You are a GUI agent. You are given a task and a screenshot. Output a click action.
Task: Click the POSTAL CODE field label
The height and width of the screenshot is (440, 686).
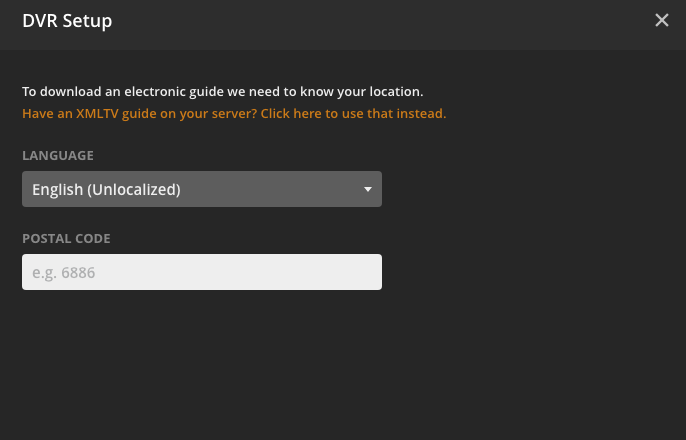[66, 239]
